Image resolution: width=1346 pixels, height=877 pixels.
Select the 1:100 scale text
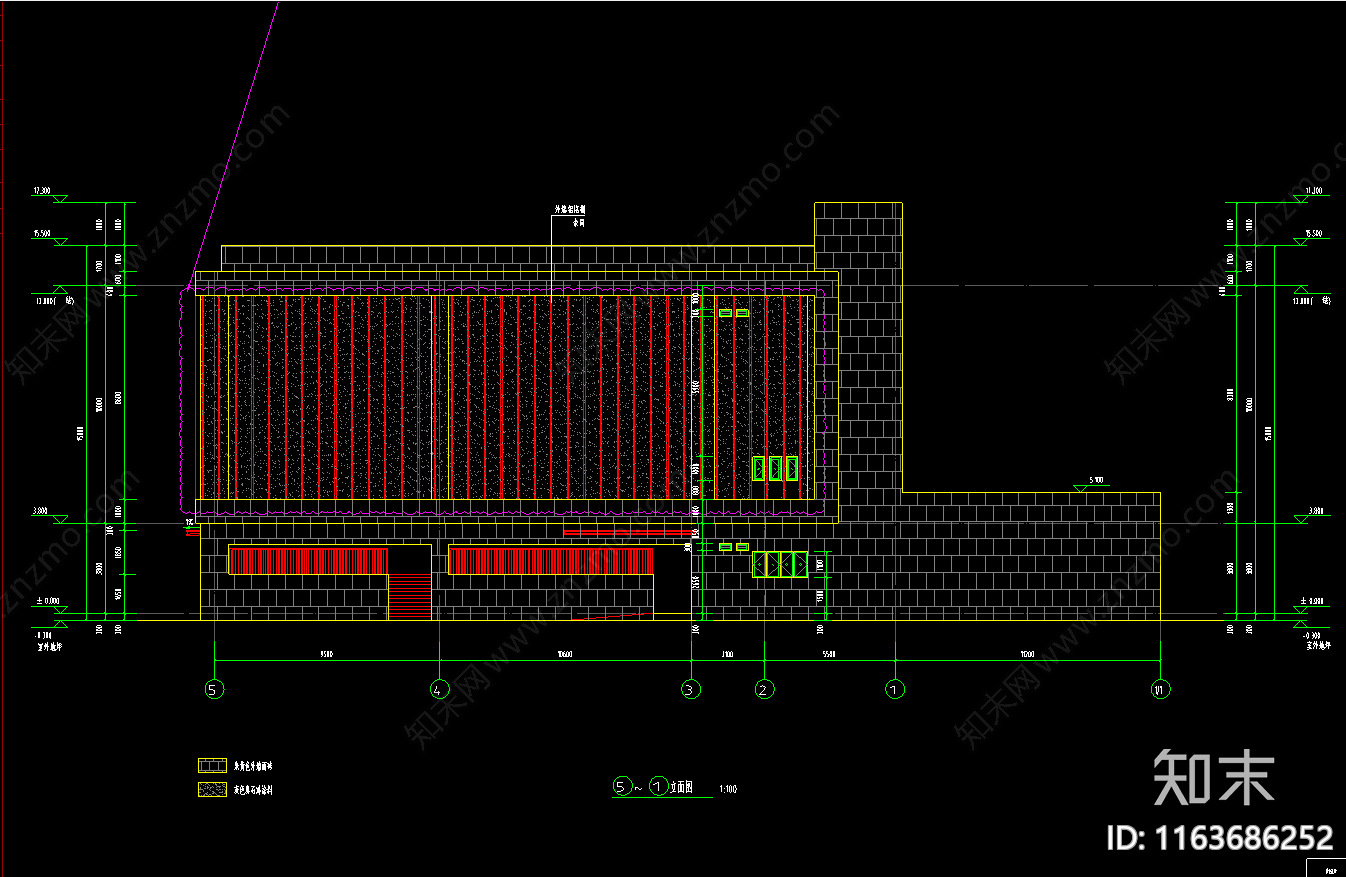click(728, 790)
